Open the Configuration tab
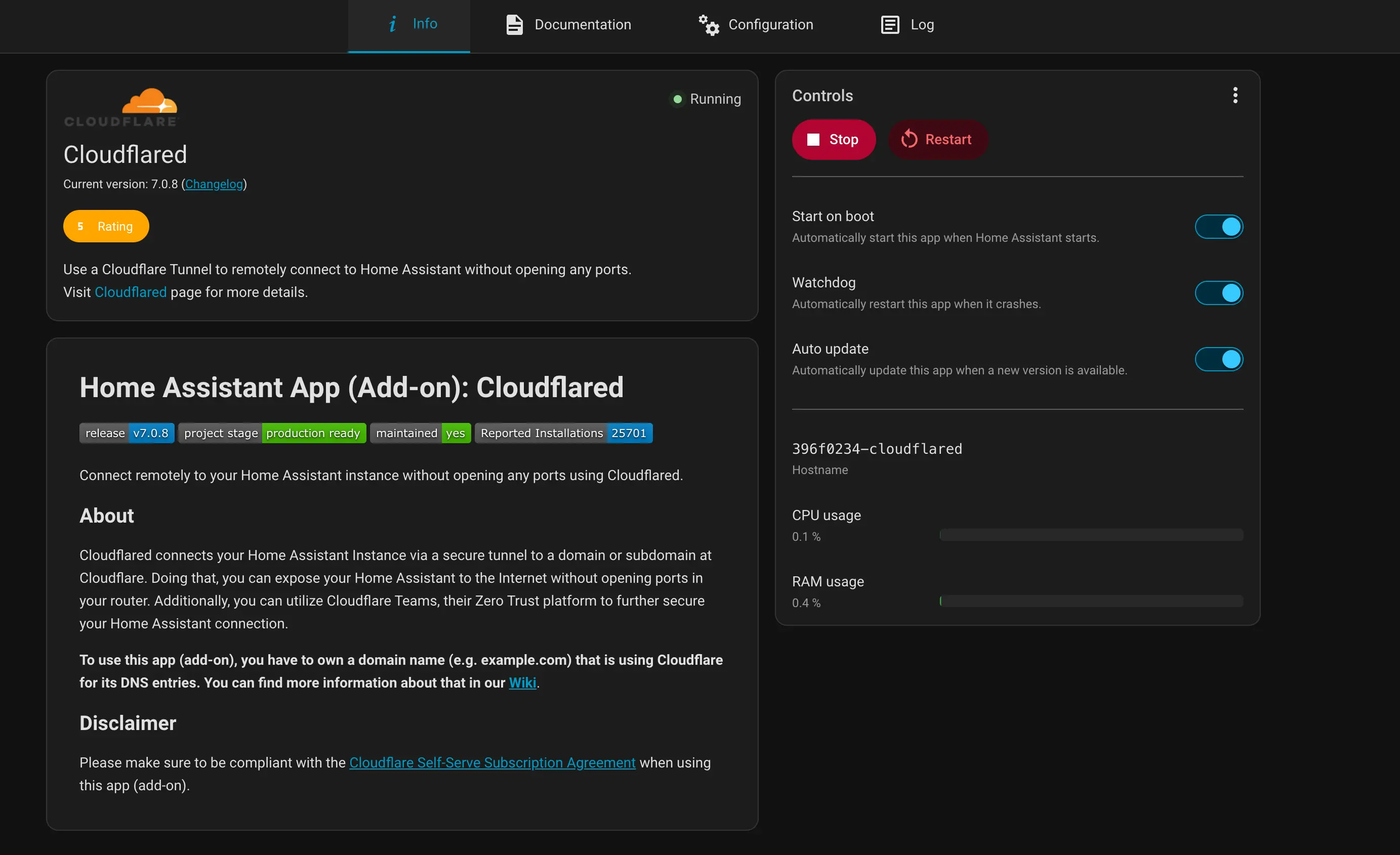The height and width of the screenshot is (855, 1400). click(x=756, y=25)
